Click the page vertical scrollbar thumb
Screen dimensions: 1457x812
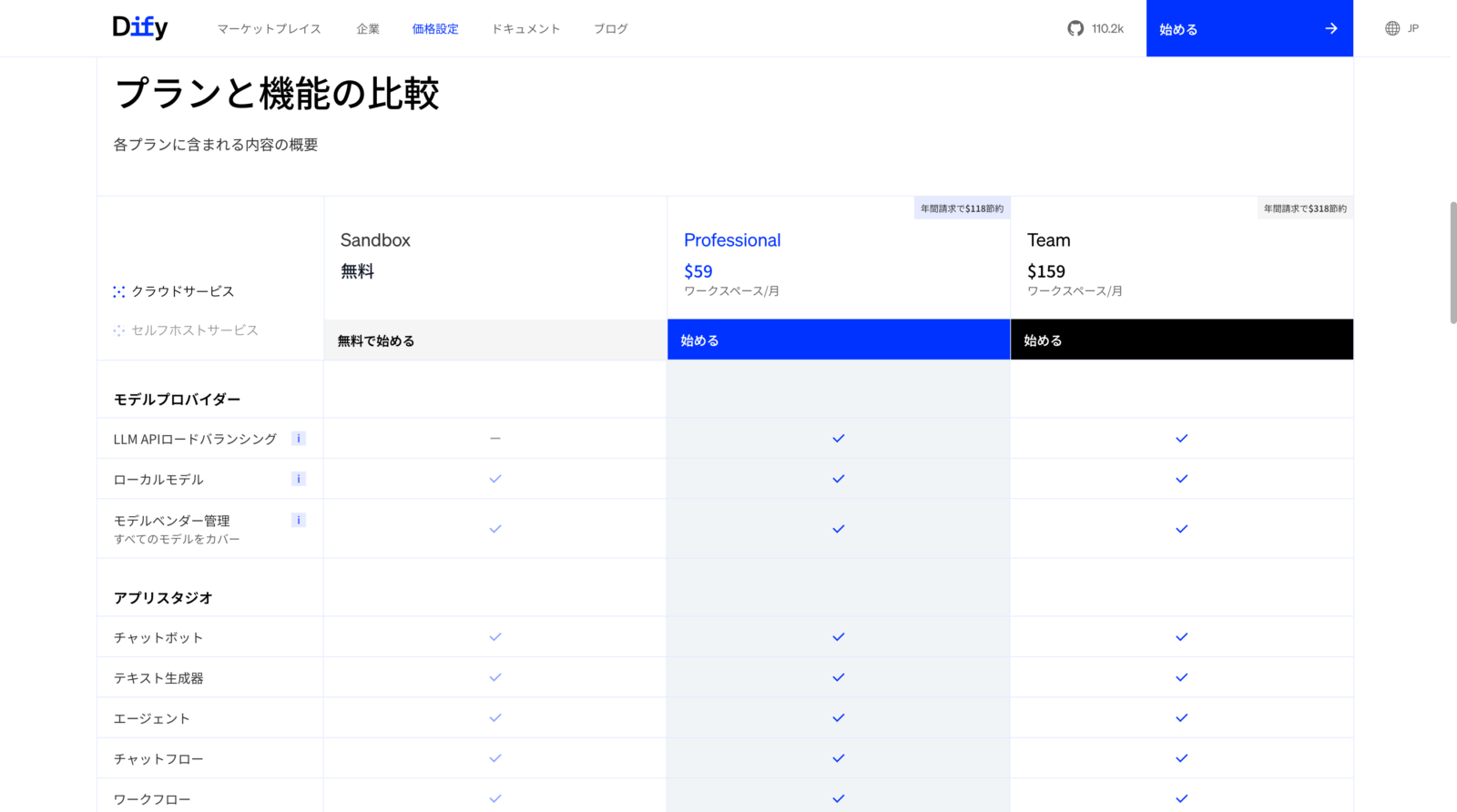point(1453,263)
